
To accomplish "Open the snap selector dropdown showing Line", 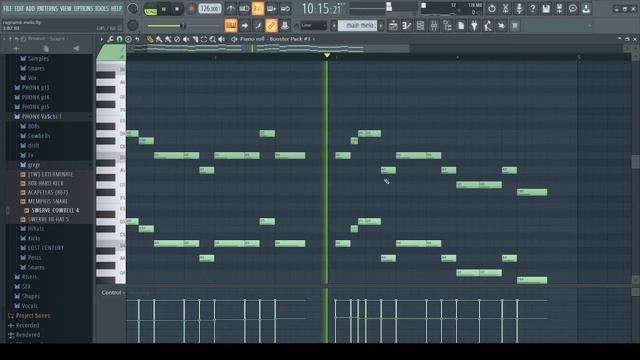I will 313,26.
